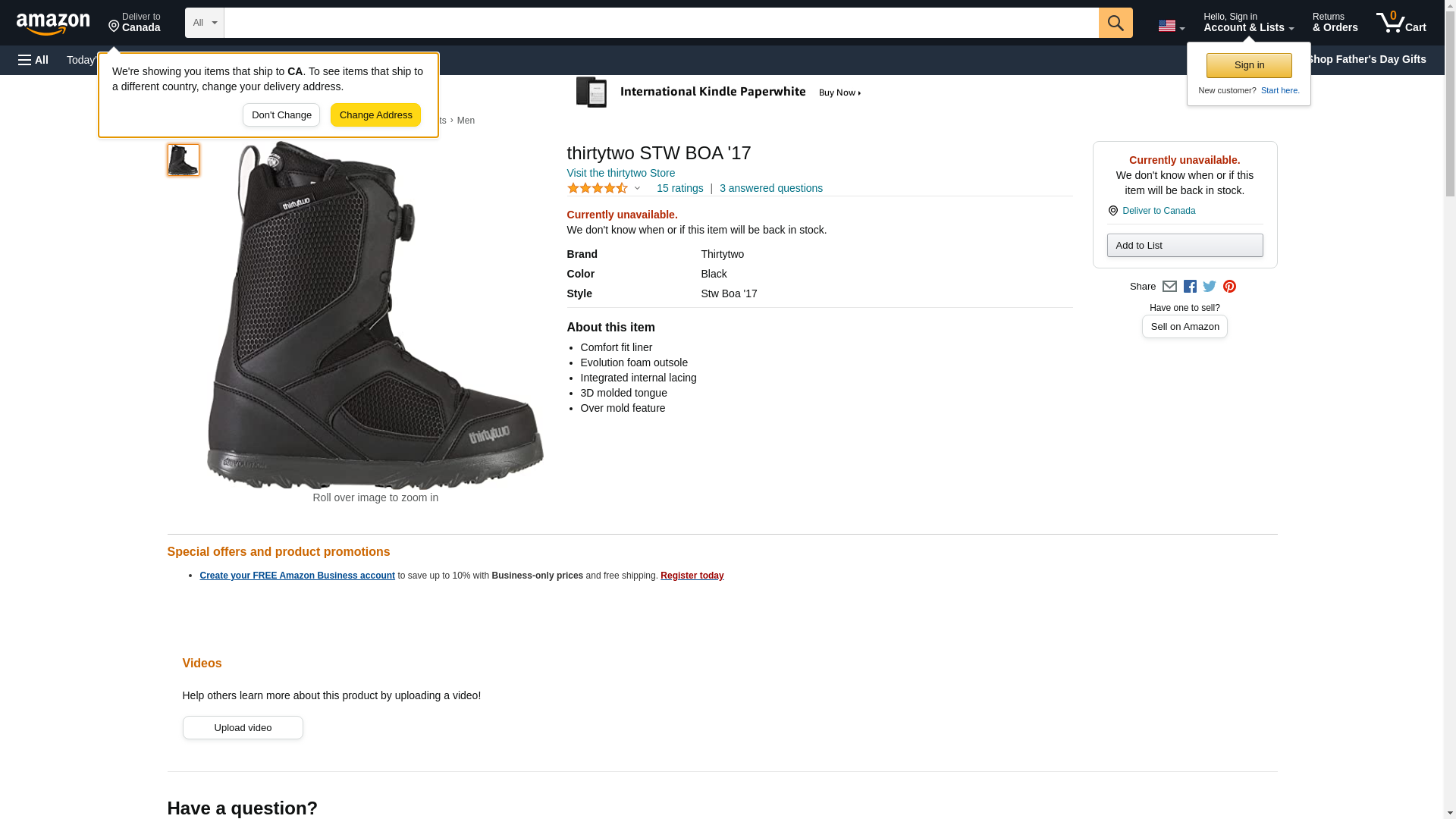Open the 15 ratings link
This screenshot has height=819, width=1456.
click(679, 188)
